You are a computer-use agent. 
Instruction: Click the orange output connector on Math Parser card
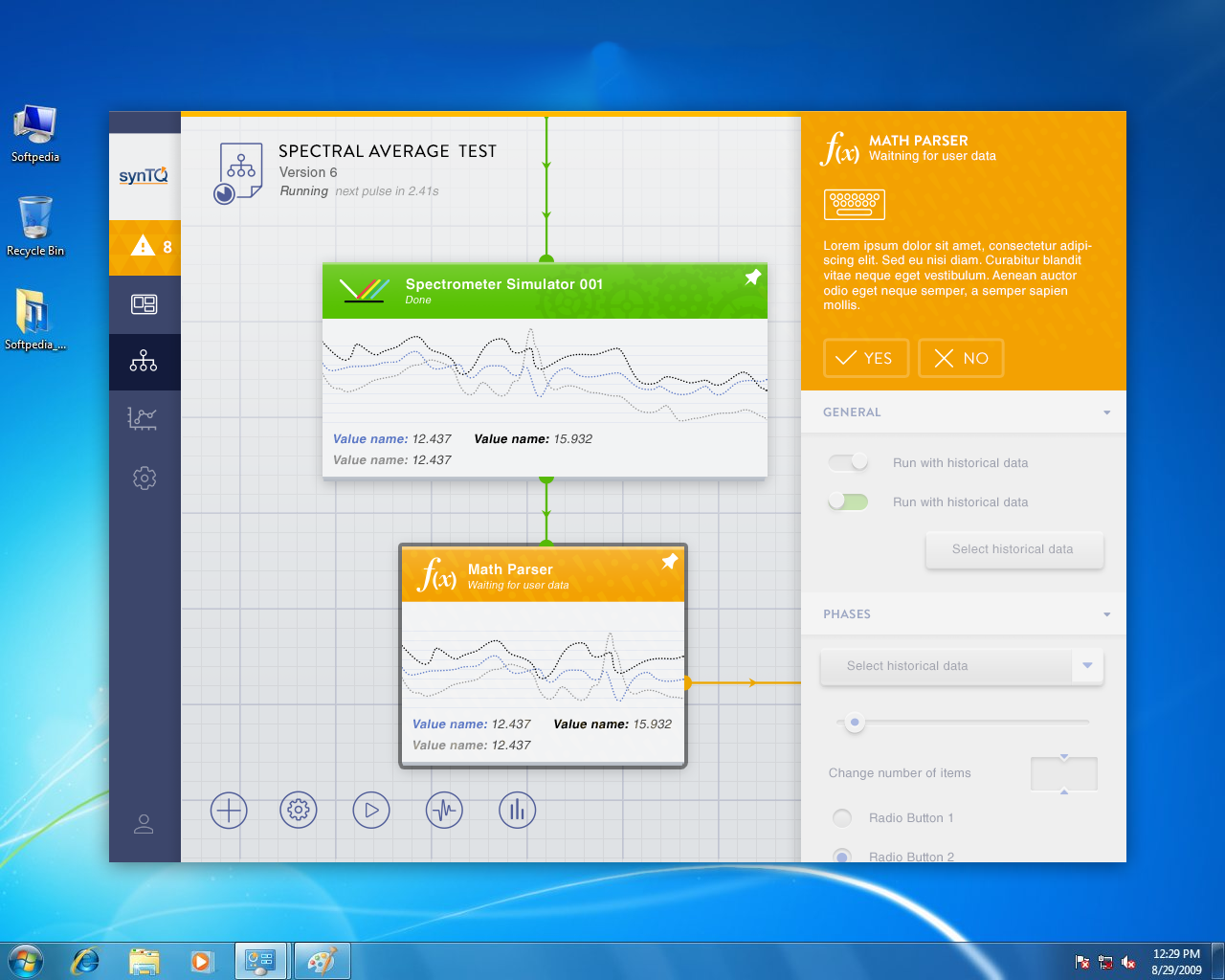tap(687, 682)
